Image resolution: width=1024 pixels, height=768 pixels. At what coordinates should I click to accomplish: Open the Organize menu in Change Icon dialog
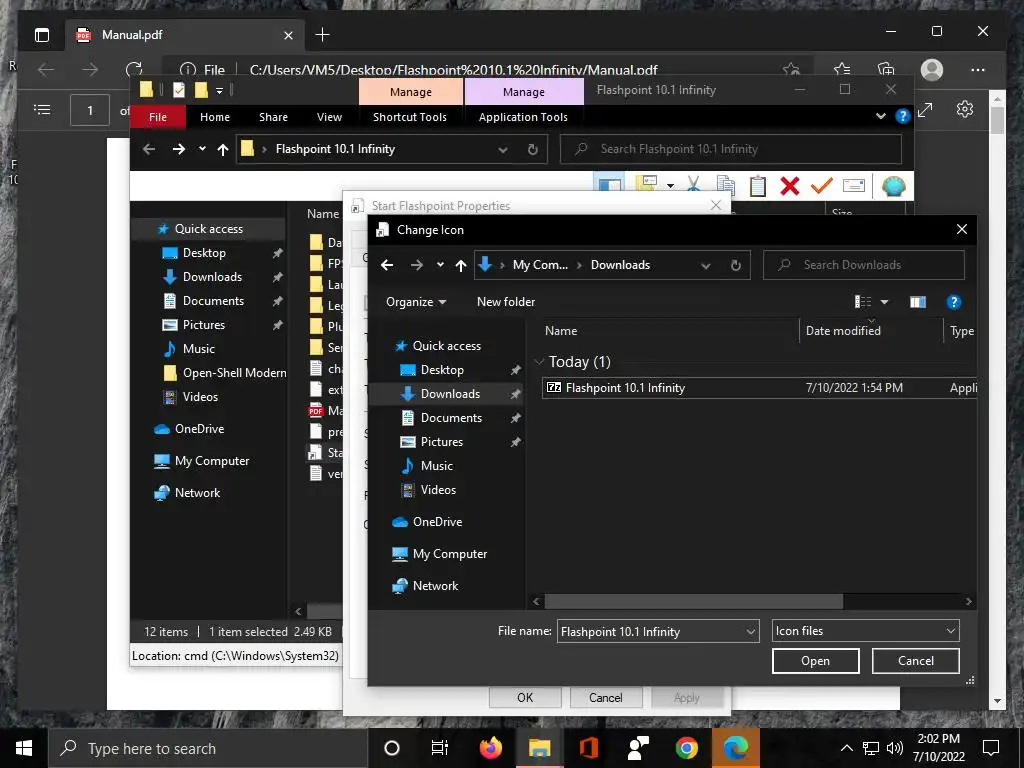pyautogui.click(x=416, y=302)
